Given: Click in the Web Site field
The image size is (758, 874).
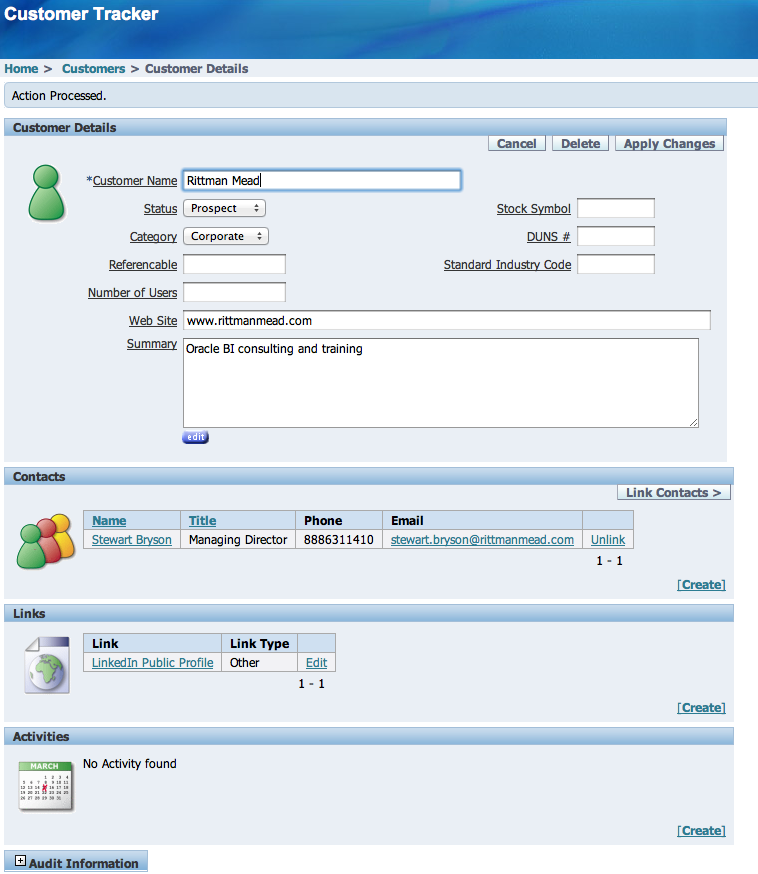Looking at the screenshot, I should [x=447, y=321].
